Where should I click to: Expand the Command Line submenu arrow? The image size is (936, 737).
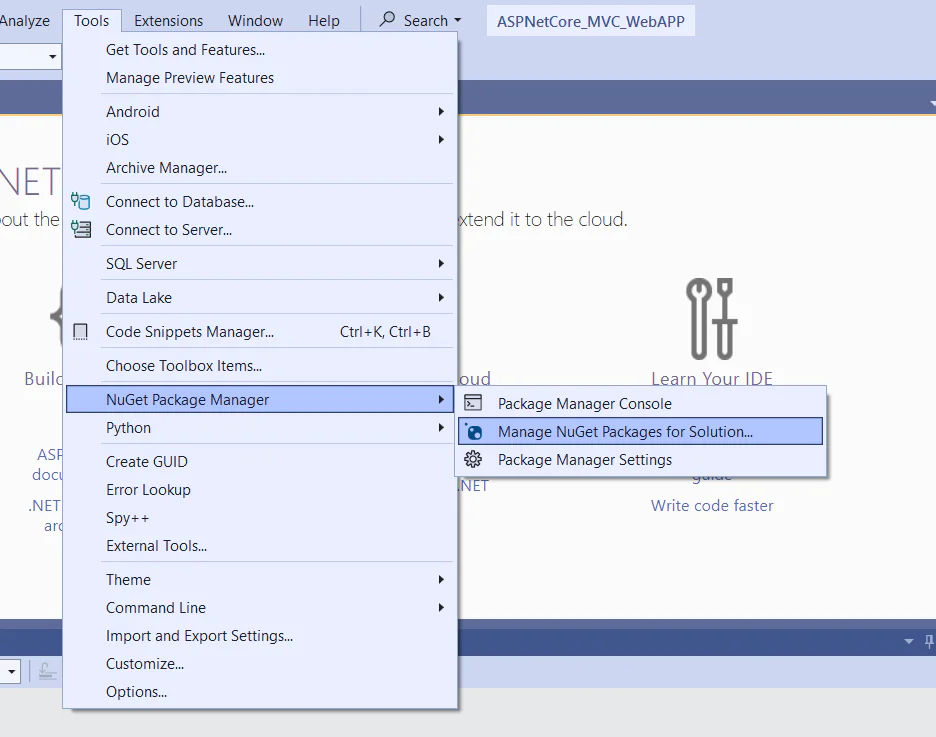coord(441,608)
